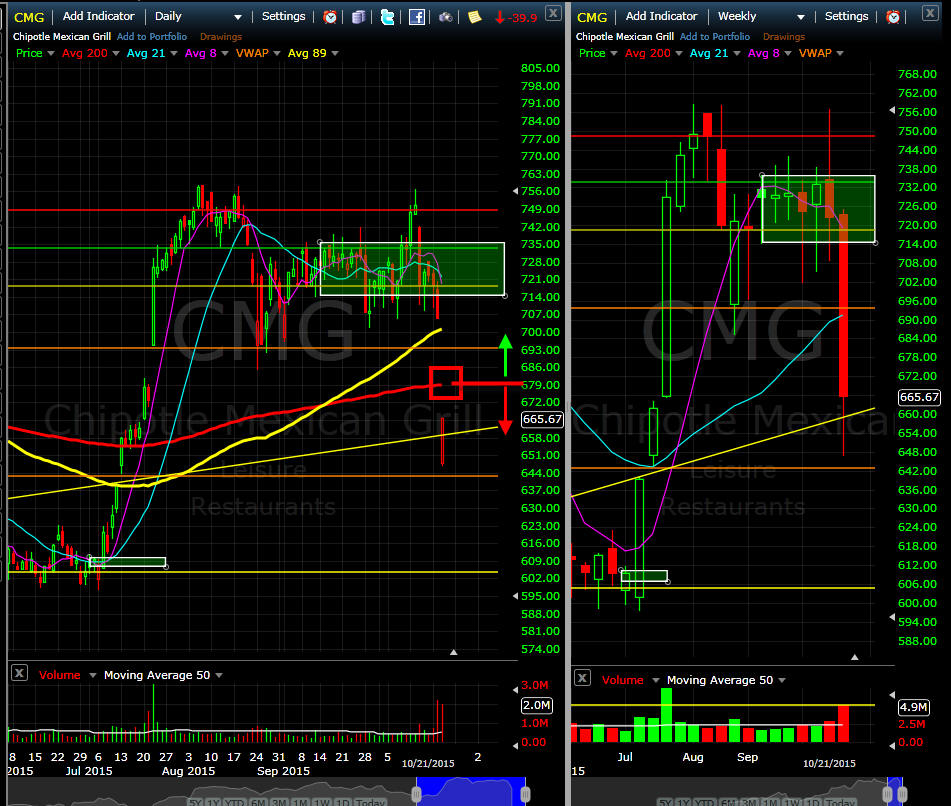Click the alarm clock icon on Weekly chart
Screen dimensions: 951x806
tap(892, 17)
